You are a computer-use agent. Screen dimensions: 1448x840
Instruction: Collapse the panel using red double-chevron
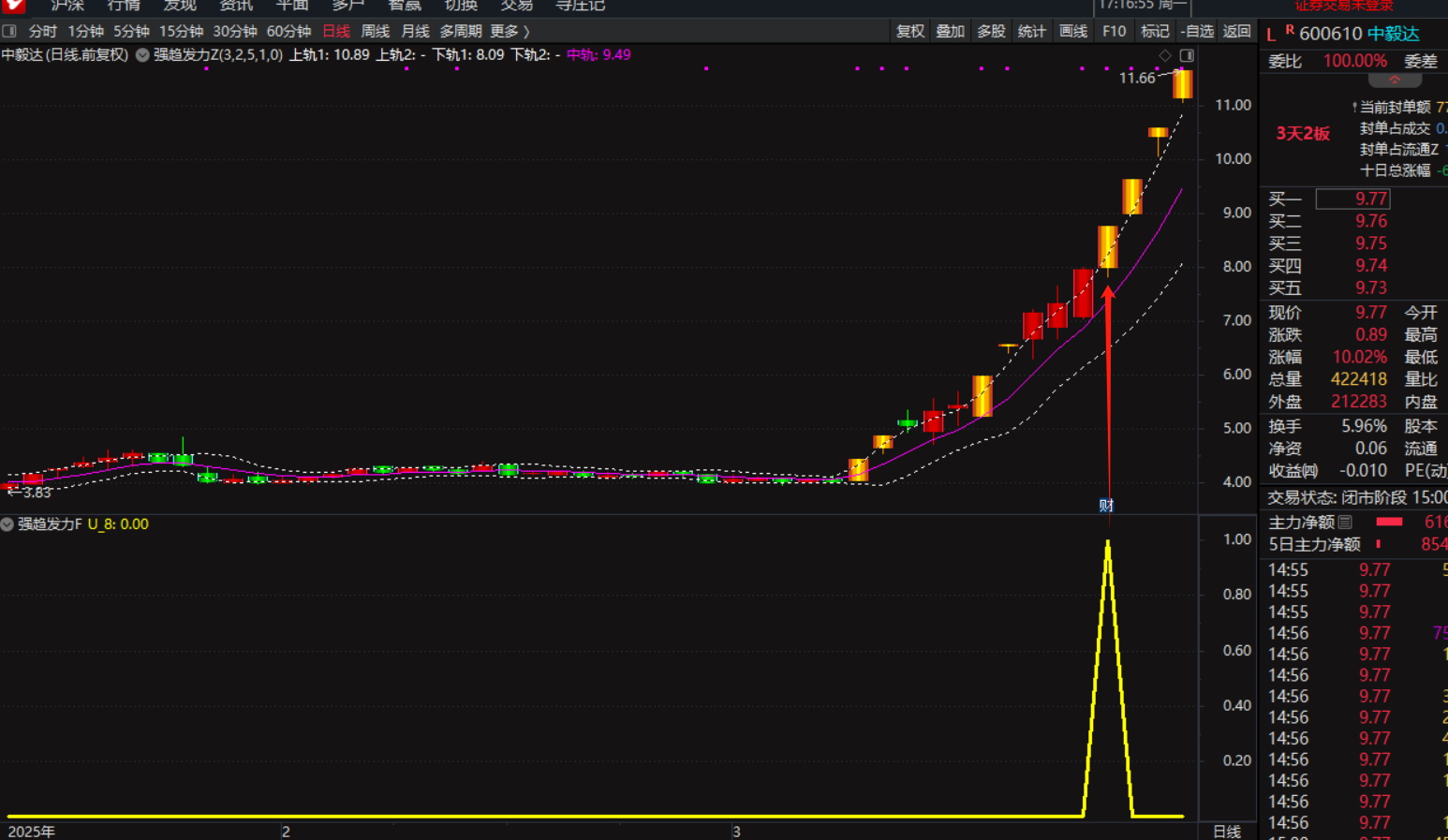click(x=1395, y=81)
